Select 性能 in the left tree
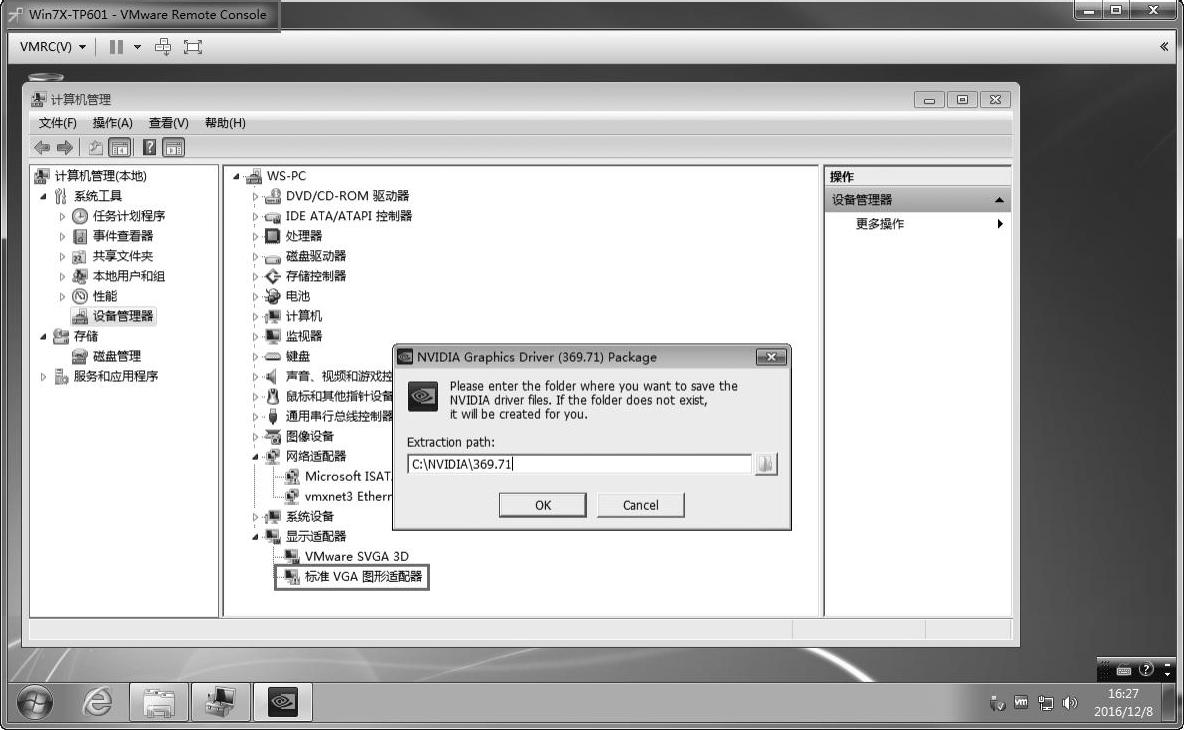1184x730 pixels. (104, 296)
